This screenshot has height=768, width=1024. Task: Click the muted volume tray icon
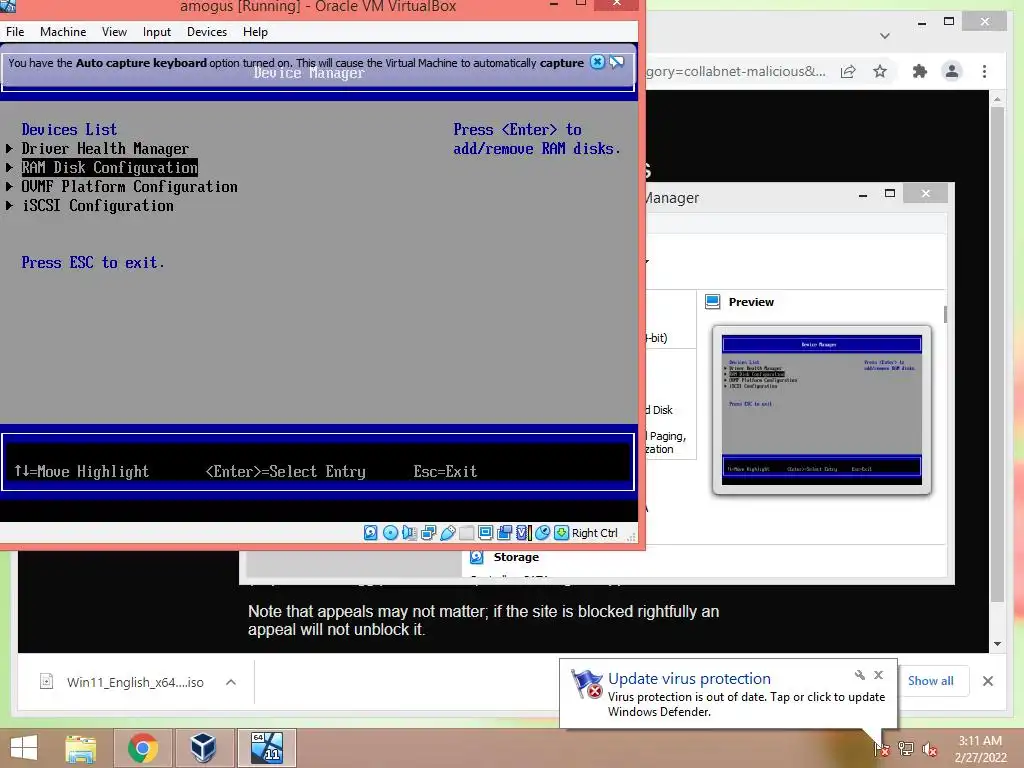click(929, 748)
